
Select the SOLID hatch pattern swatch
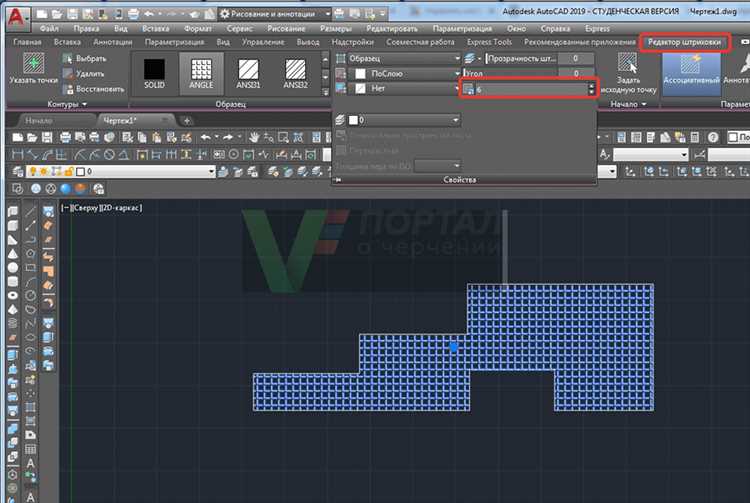point(154,74)
